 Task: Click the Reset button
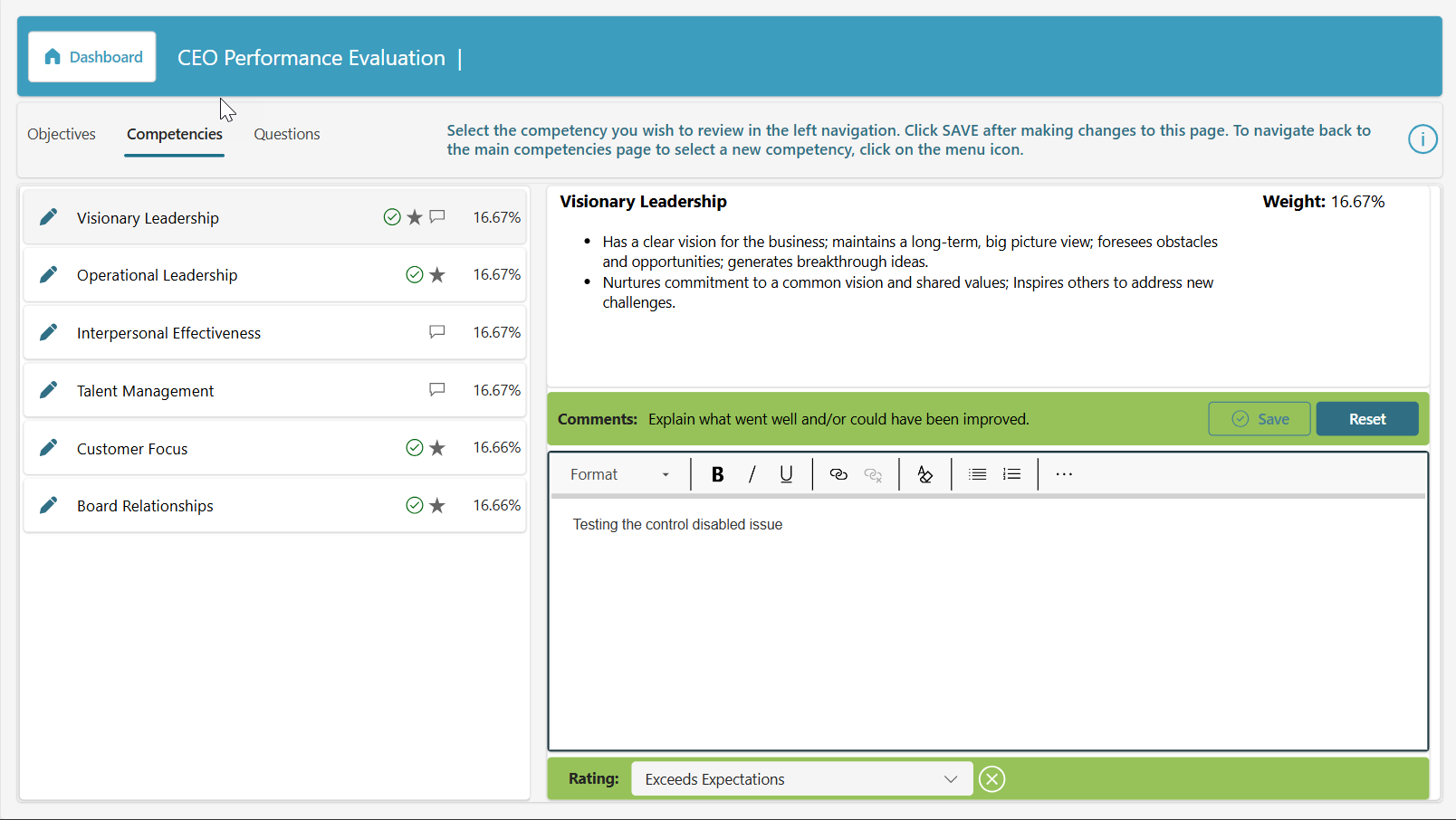coord(1367,419)
